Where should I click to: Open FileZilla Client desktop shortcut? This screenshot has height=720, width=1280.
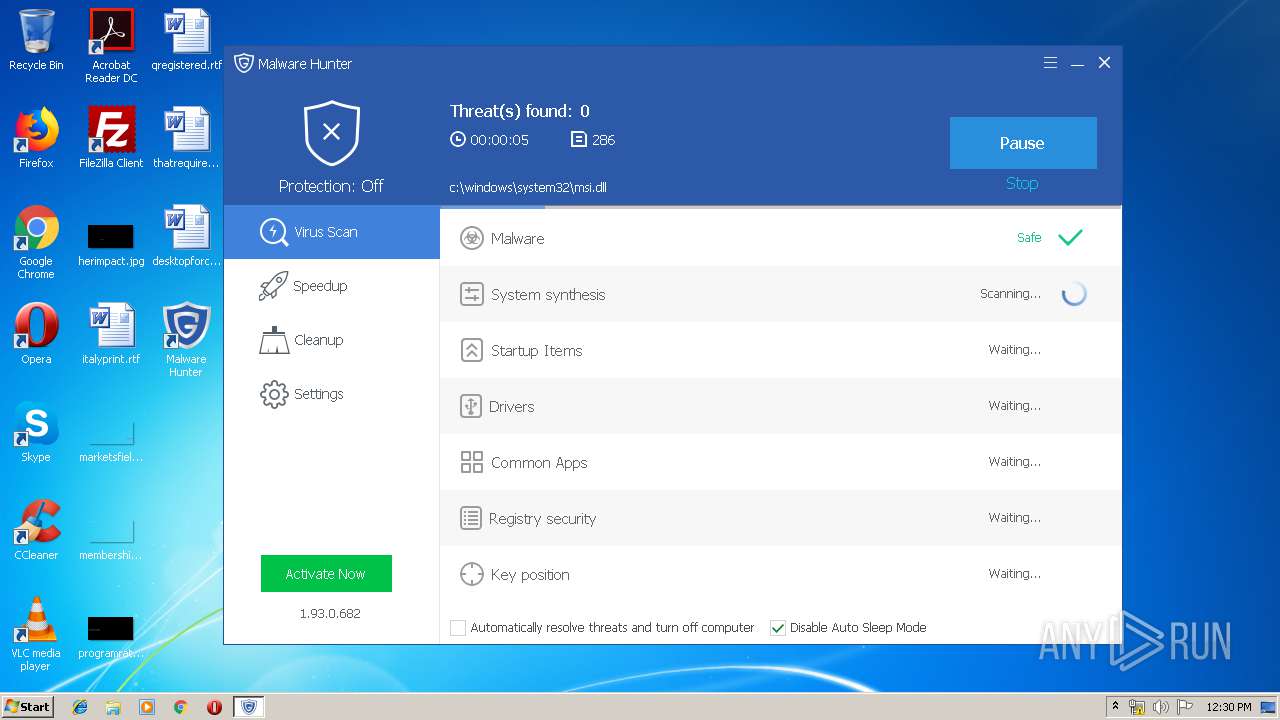[x=111, y=138]
